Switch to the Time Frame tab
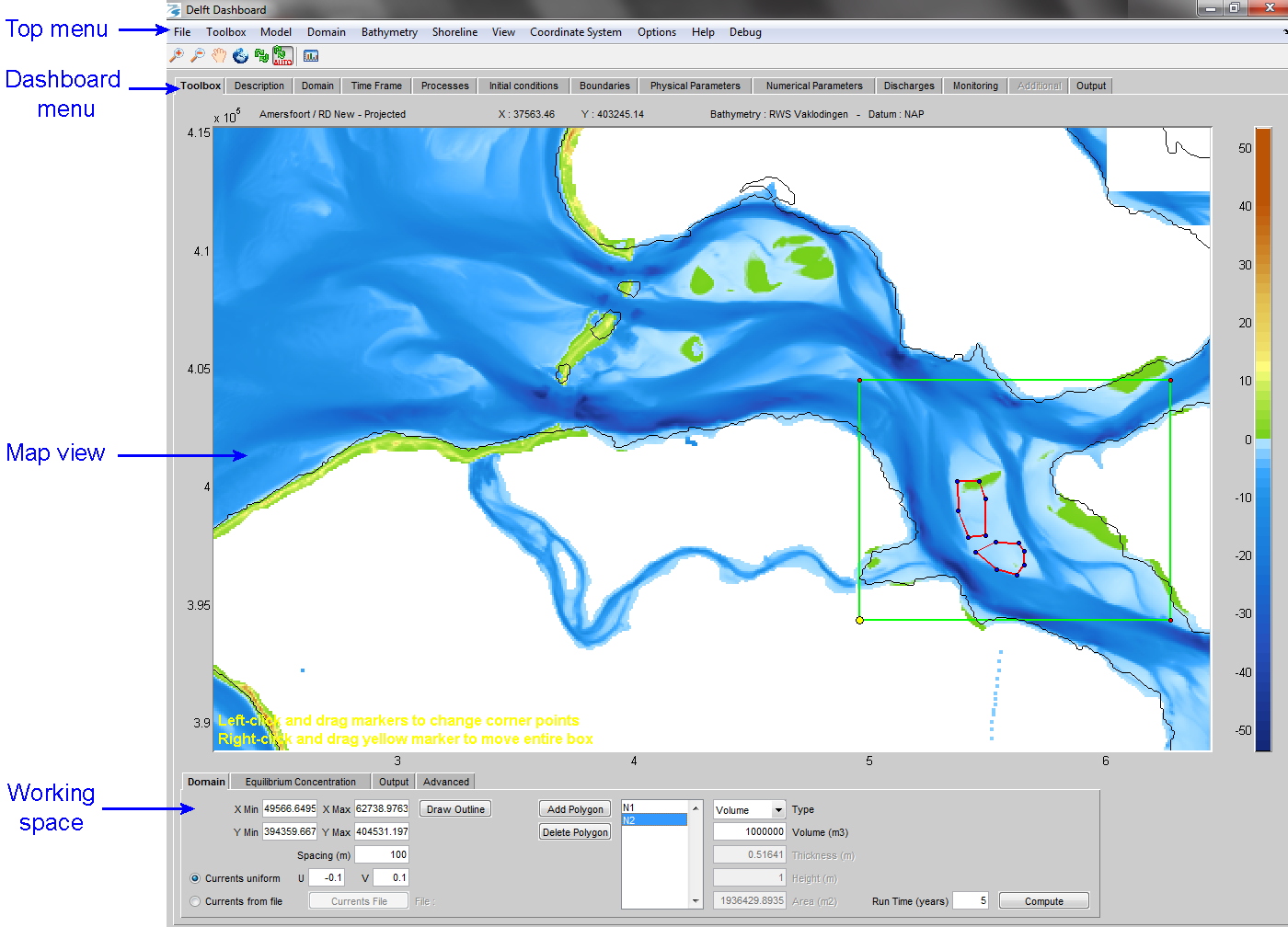This screenshot has height=927, width=1288. pos(376,86)
